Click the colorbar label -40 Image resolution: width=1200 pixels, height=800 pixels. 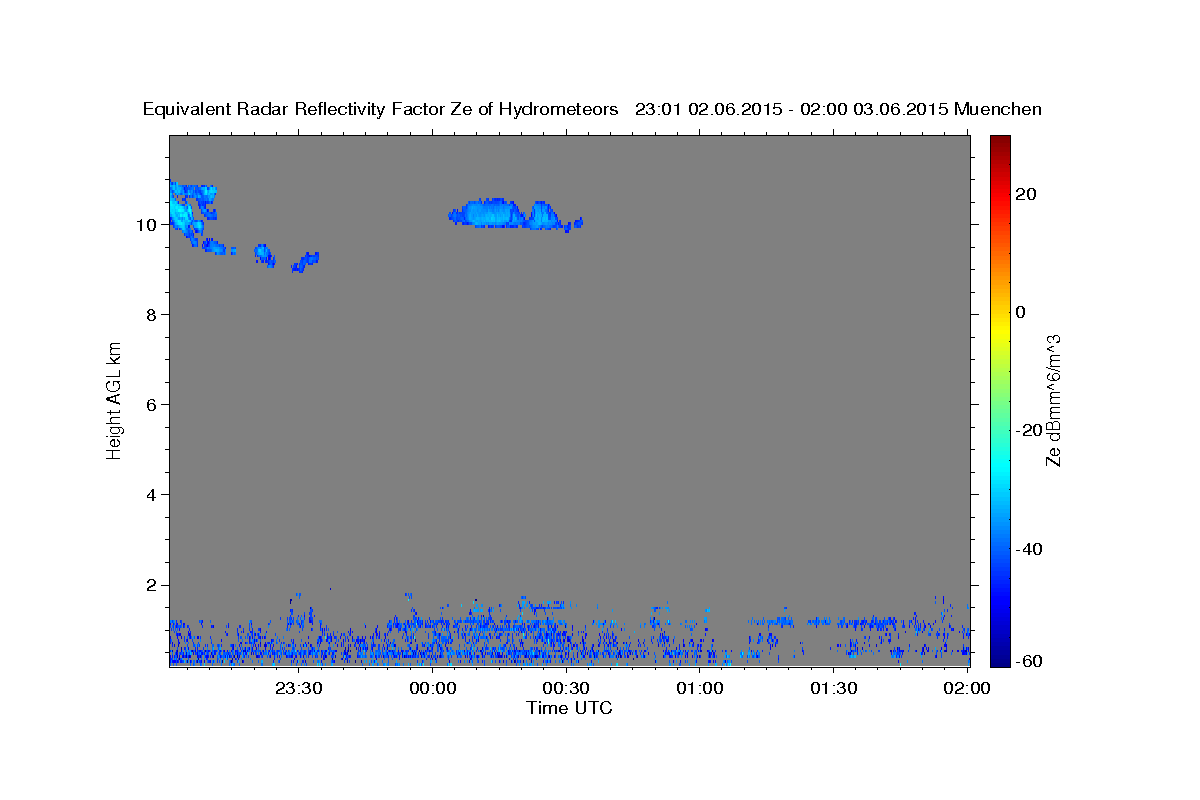1029,549
